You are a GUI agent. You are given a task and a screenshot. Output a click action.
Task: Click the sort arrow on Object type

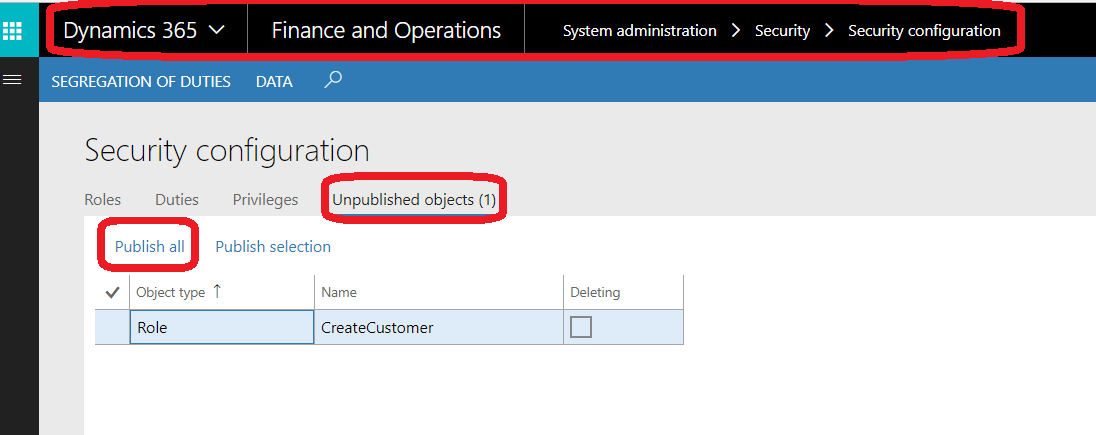tap(217, 292)
